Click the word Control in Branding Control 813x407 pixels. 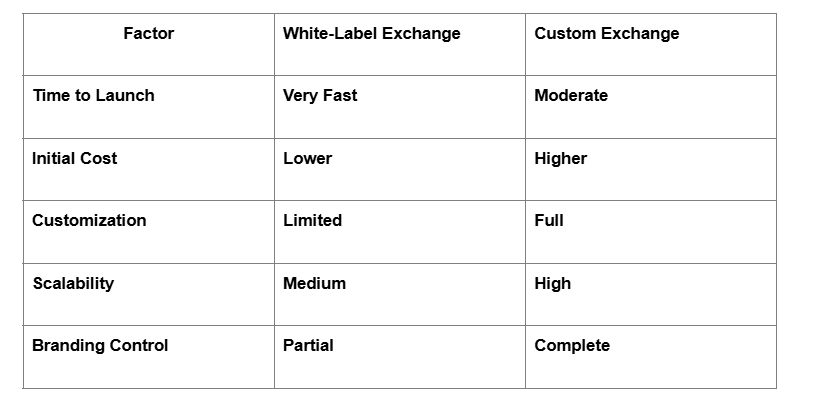(138, 346)
